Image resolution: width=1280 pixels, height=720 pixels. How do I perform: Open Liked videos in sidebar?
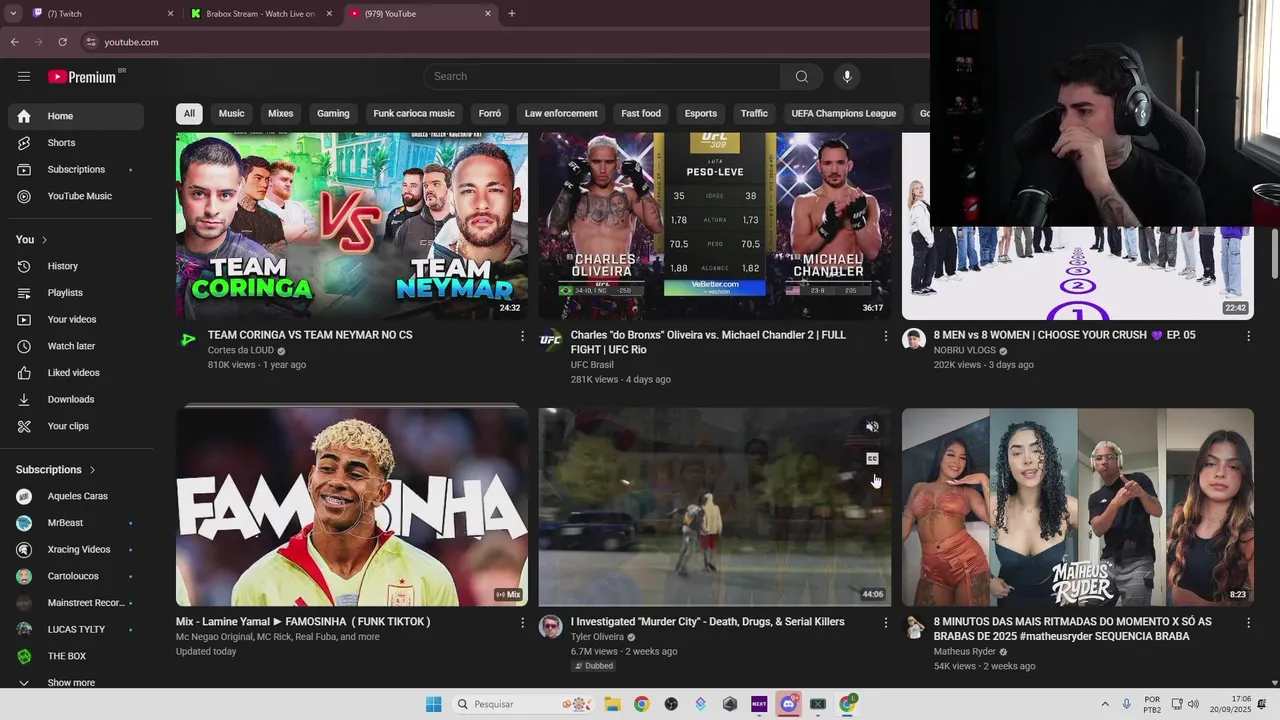click(76, 373)
